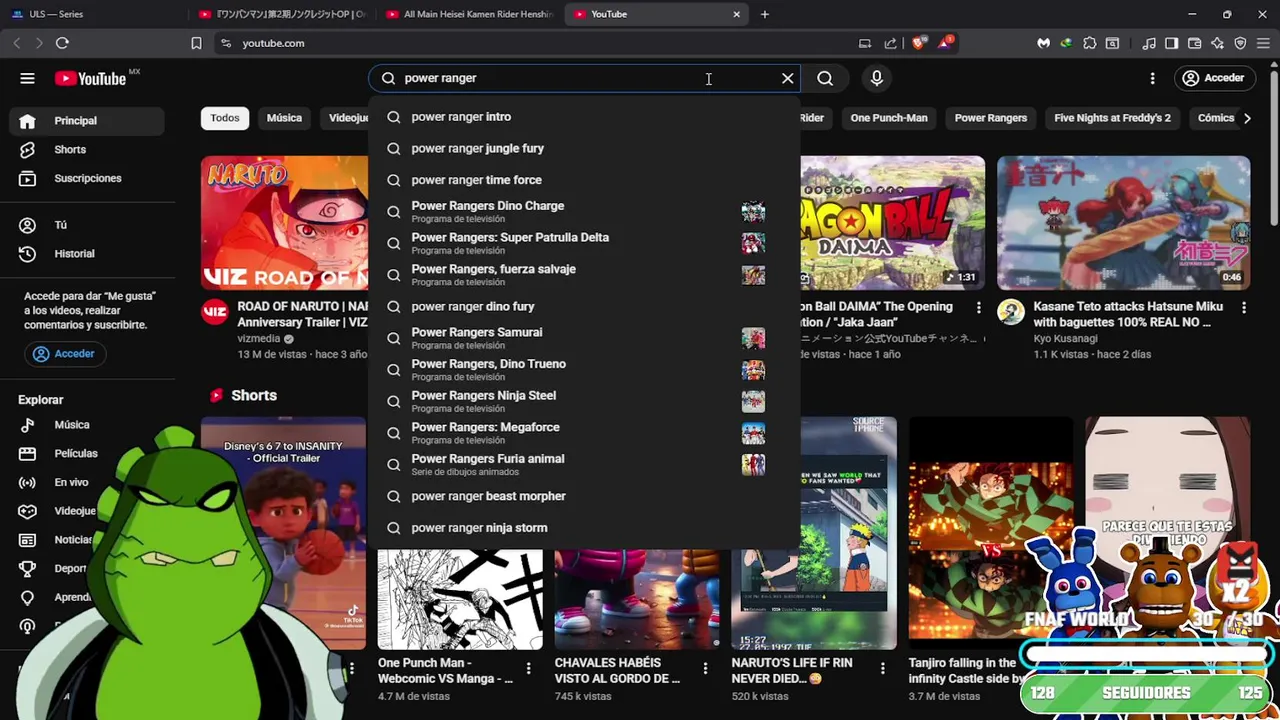Choose suggestion Power Rangers: Megaforce
This screenshot has width=1280, height=720.
coord(585,432)
